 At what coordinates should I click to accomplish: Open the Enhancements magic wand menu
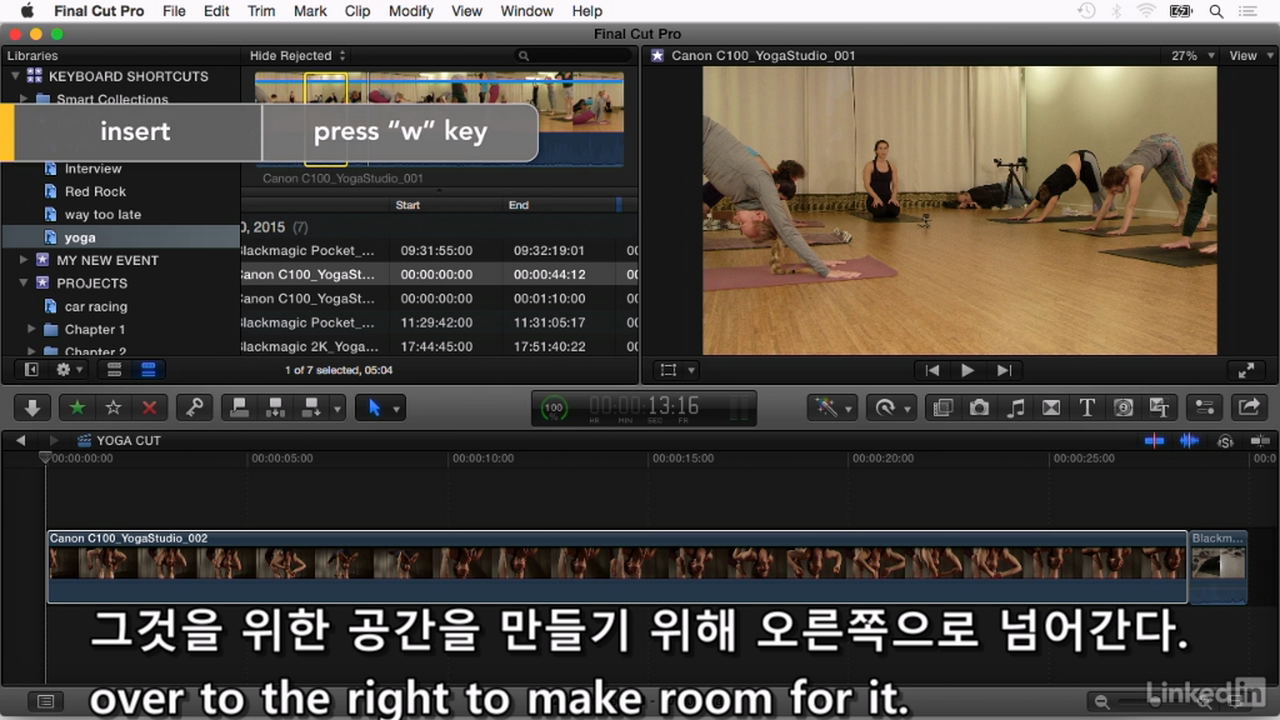click(833, 407)
